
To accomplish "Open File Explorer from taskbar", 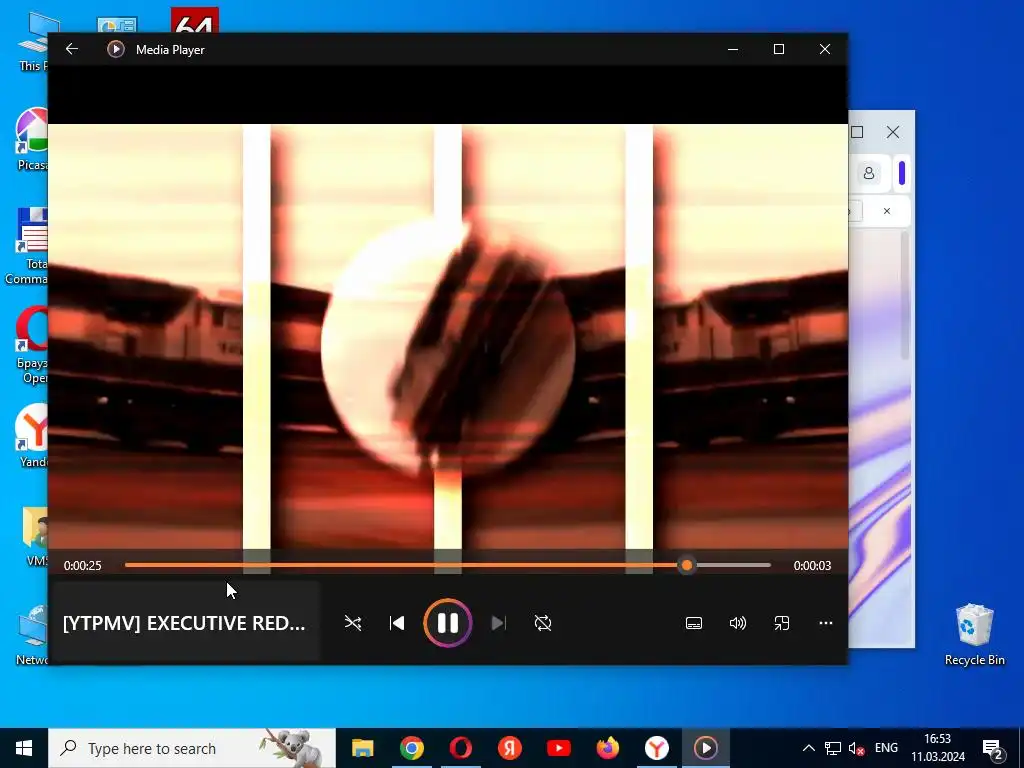I will pos(362,748).
